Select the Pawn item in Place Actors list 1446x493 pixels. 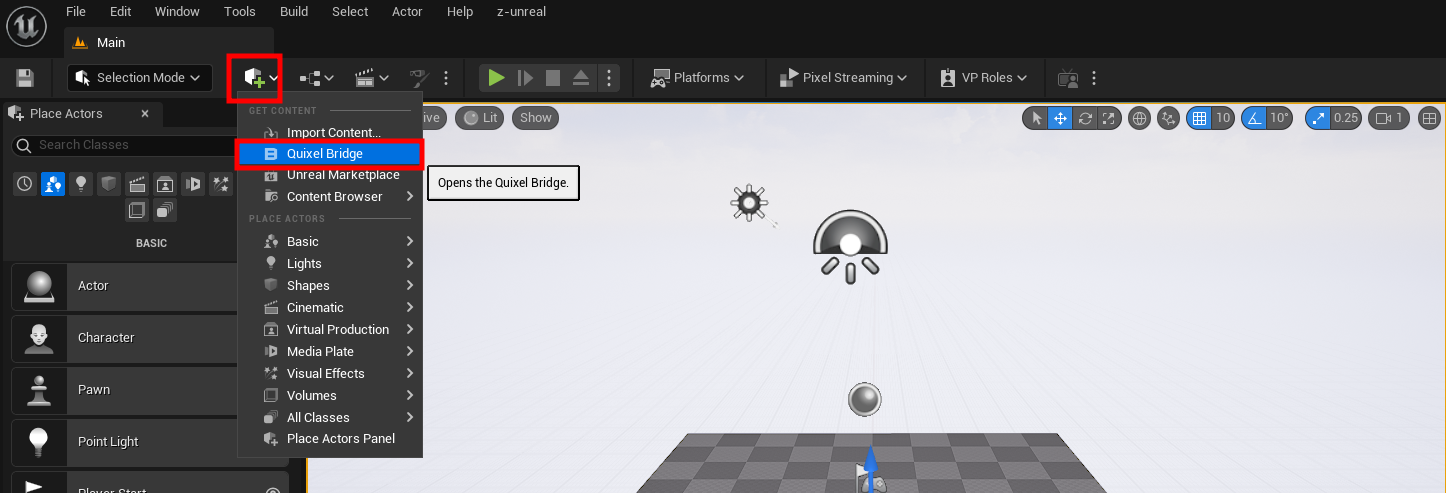tap(124, 390)
